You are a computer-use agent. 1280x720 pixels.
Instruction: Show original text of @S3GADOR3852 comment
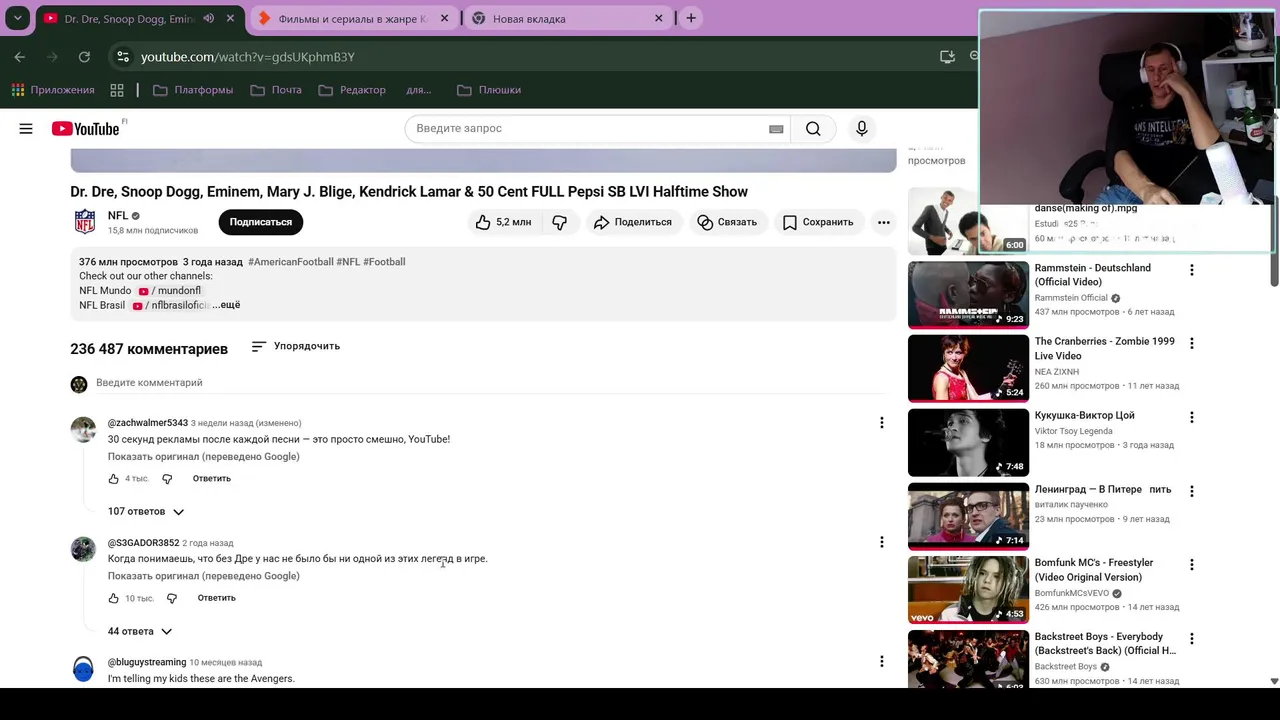point(204,576)
